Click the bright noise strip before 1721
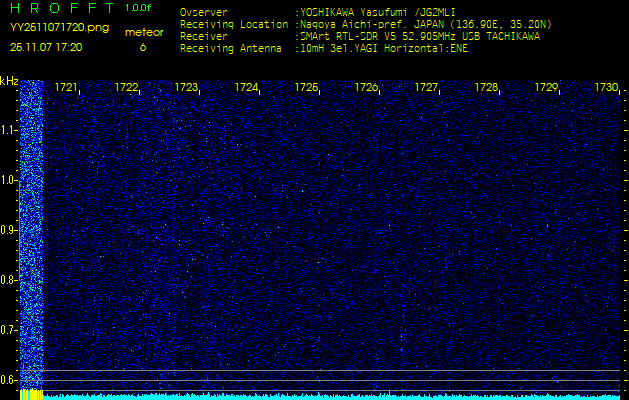 click(31, 235)
